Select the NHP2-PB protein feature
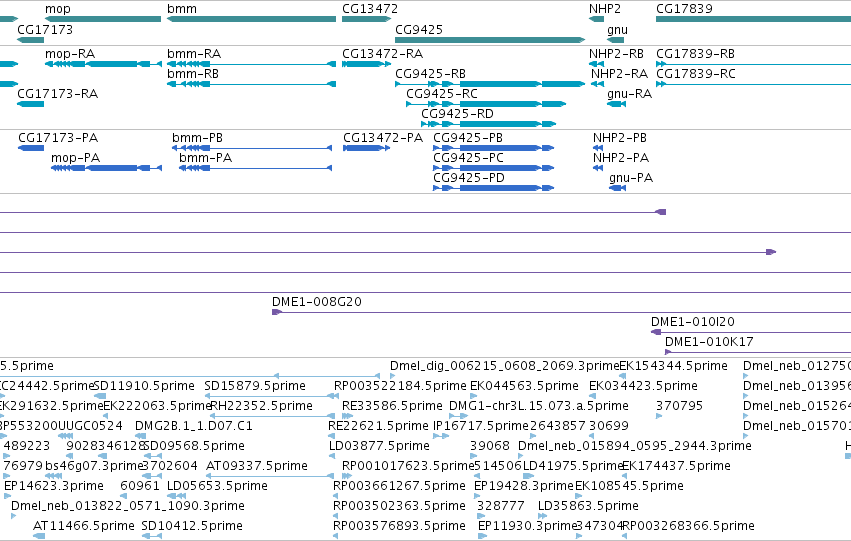Image resolution: width=851 pixels, height=541 pixels. [598, 148]
